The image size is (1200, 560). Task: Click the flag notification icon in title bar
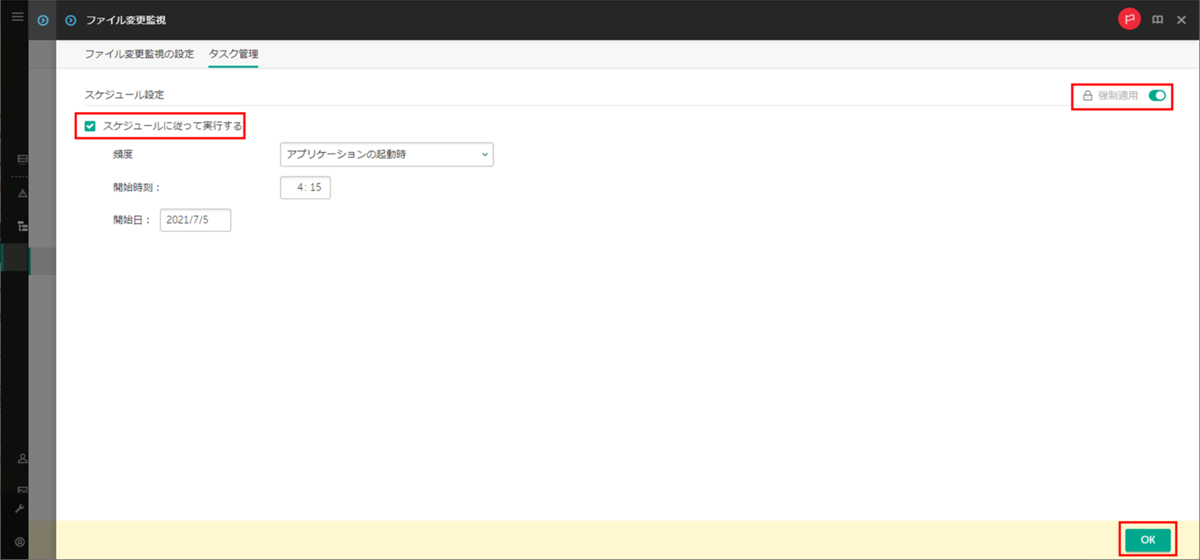[1129, 19]
